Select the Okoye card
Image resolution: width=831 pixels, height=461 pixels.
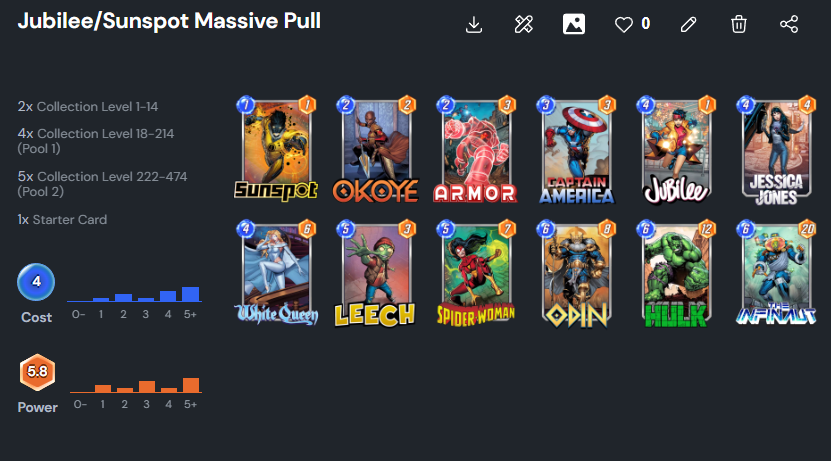pyautogui.click(x=376, y=149)
